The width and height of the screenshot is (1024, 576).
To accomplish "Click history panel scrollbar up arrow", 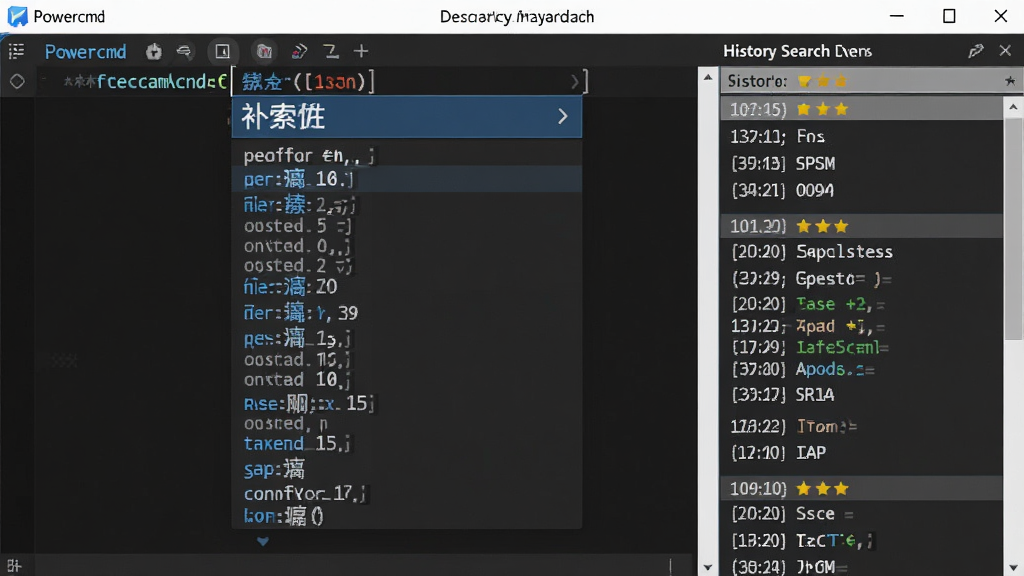I will (1013, 106).
